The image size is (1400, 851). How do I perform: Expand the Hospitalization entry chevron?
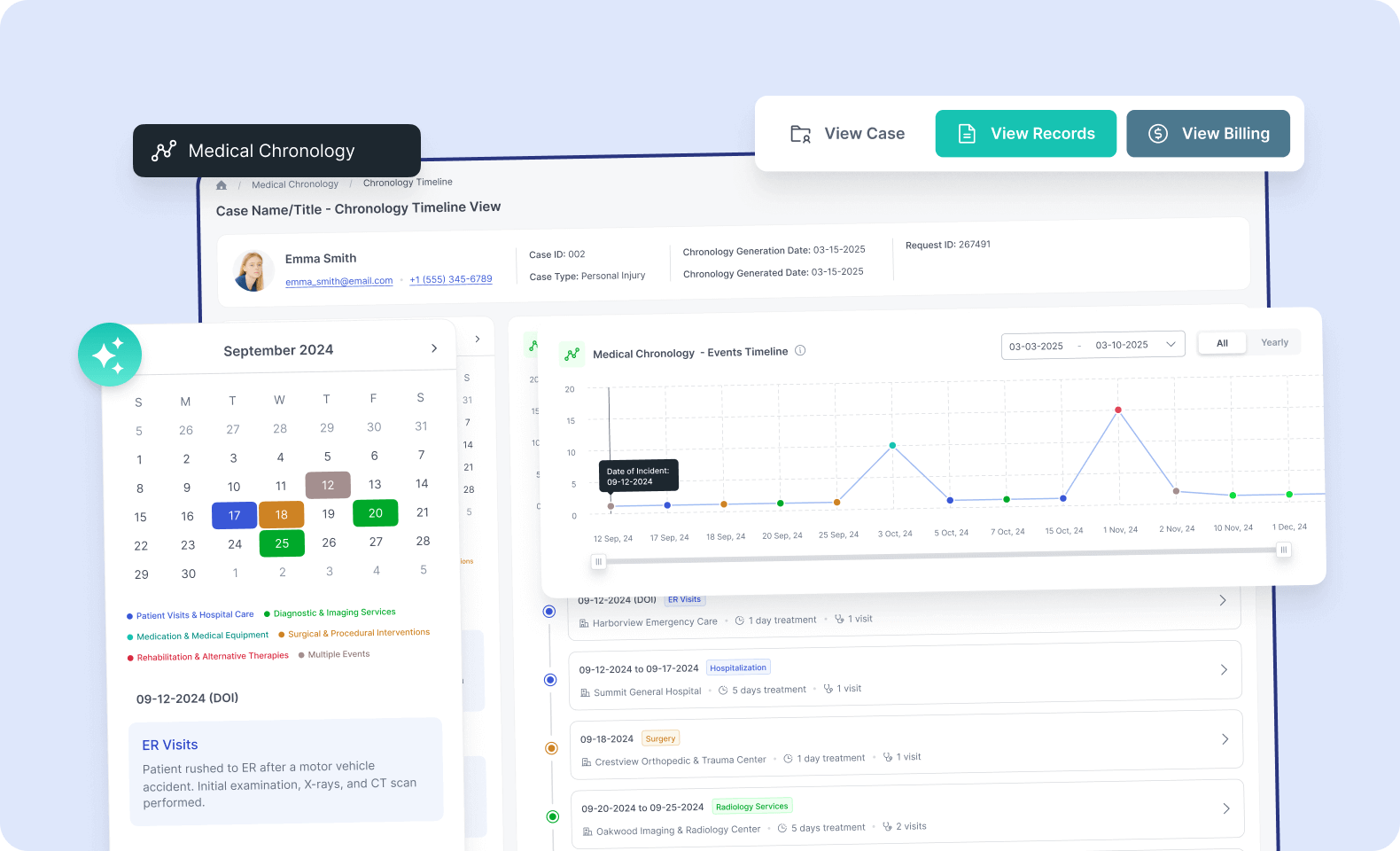[1224, 670]
